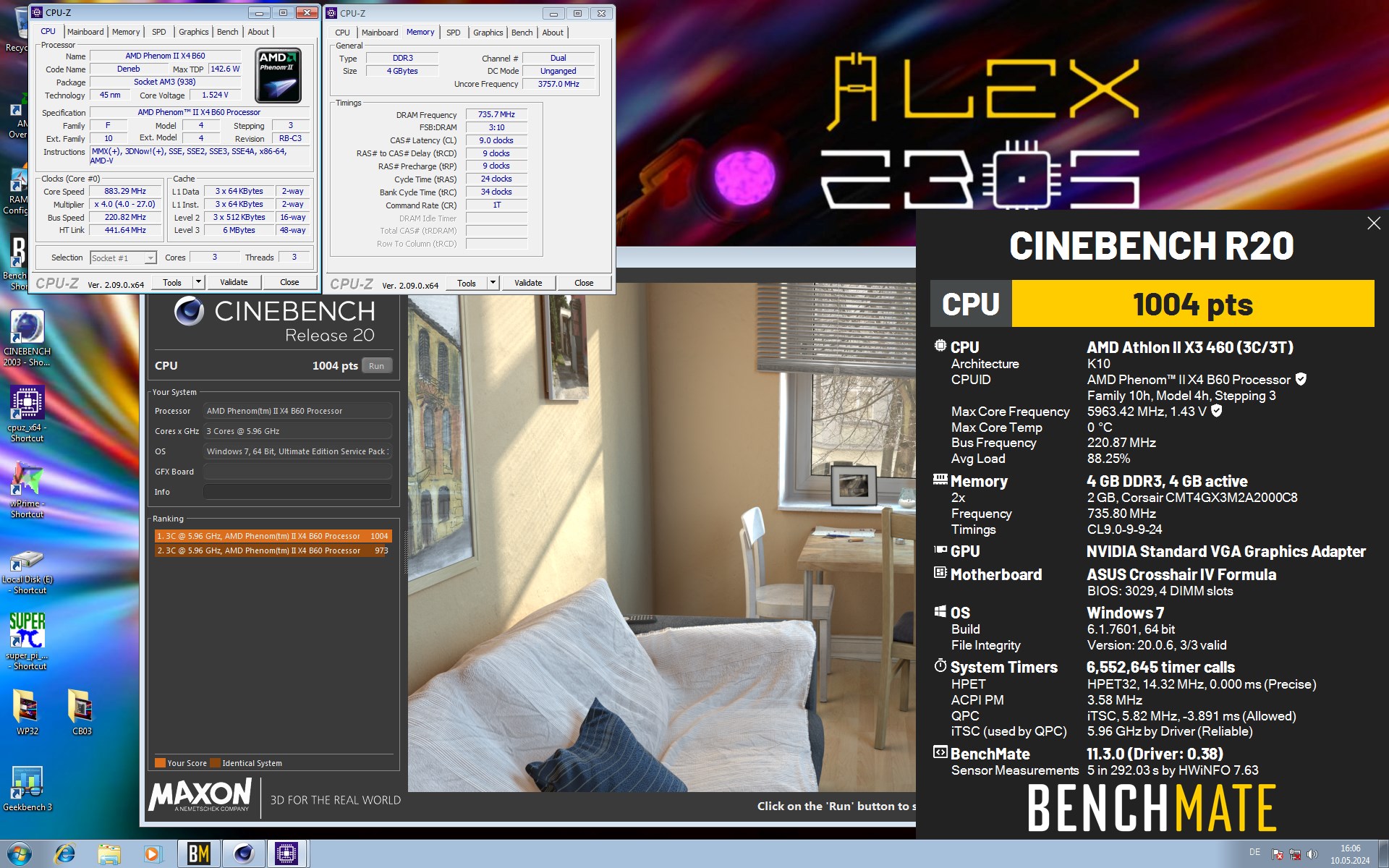This screenshot has width=1389, height=868.
Task: Open About tab in right CPU-Z window
Action: pyautogui.click(x=553, y=33)
